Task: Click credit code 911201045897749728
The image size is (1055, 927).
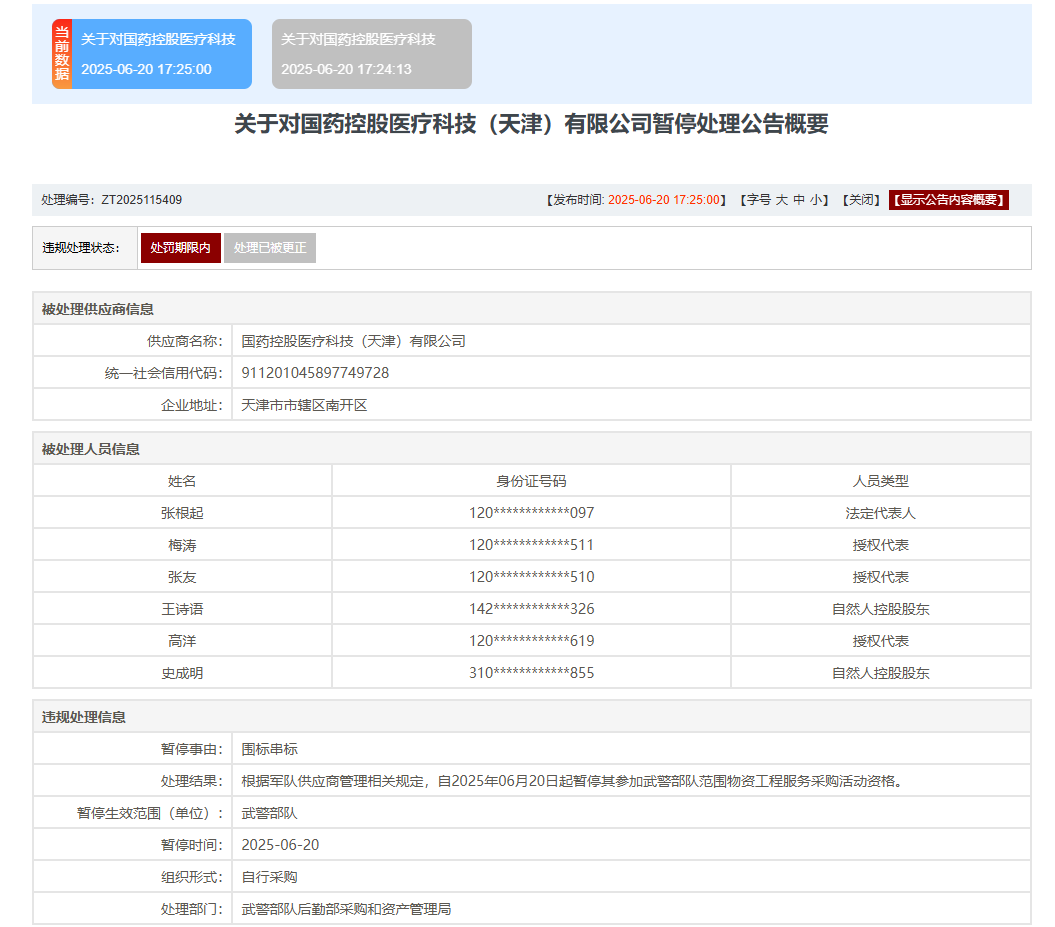Action: [315, 373]
